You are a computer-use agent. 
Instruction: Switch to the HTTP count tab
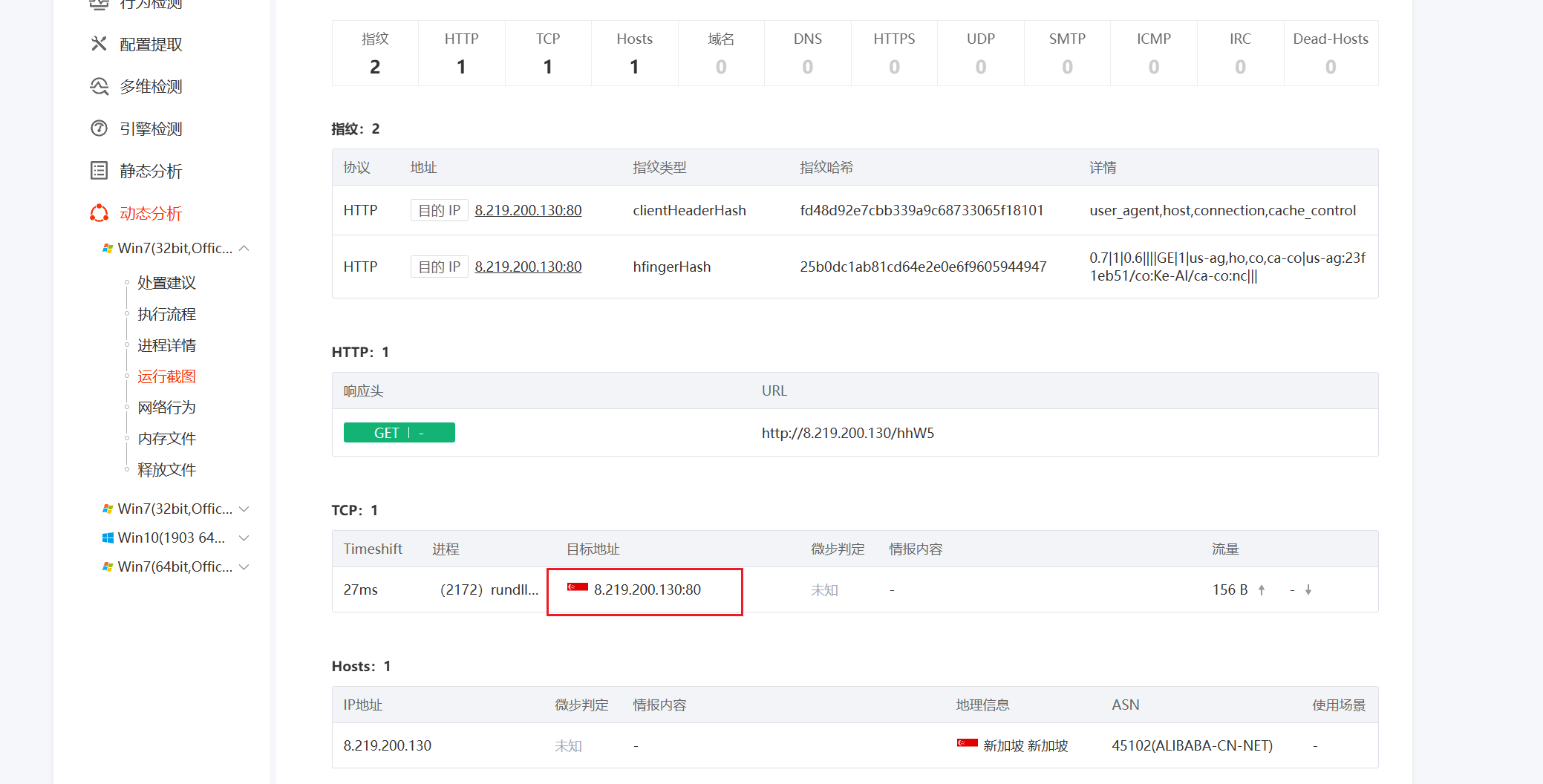461,53
